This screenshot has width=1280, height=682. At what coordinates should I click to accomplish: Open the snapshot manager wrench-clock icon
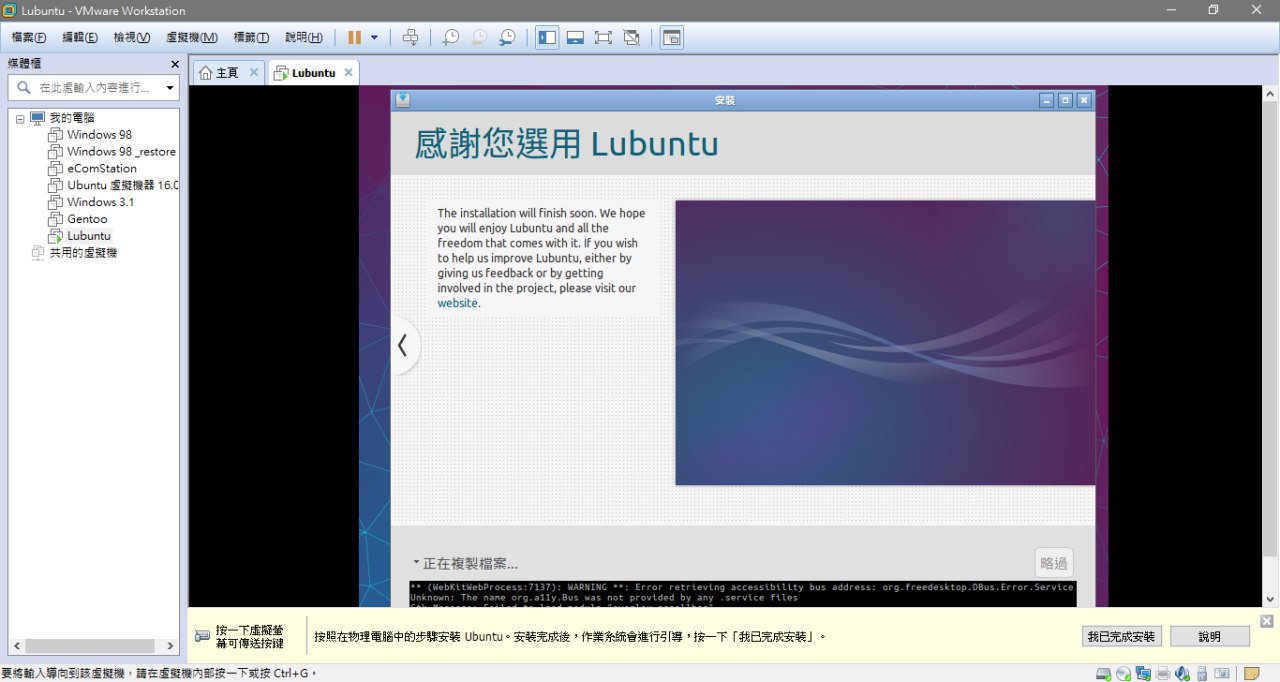pos(507,37)
